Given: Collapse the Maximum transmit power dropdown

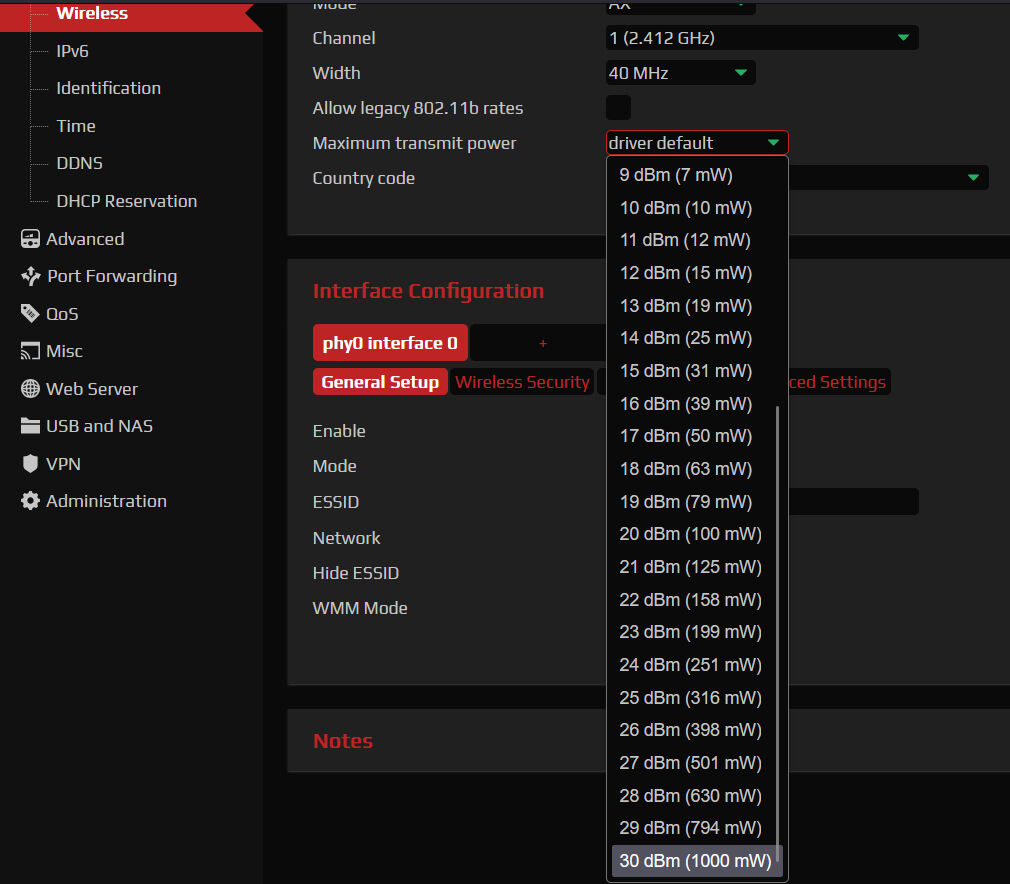Looking at the screenshot, I should coord(697,143).
